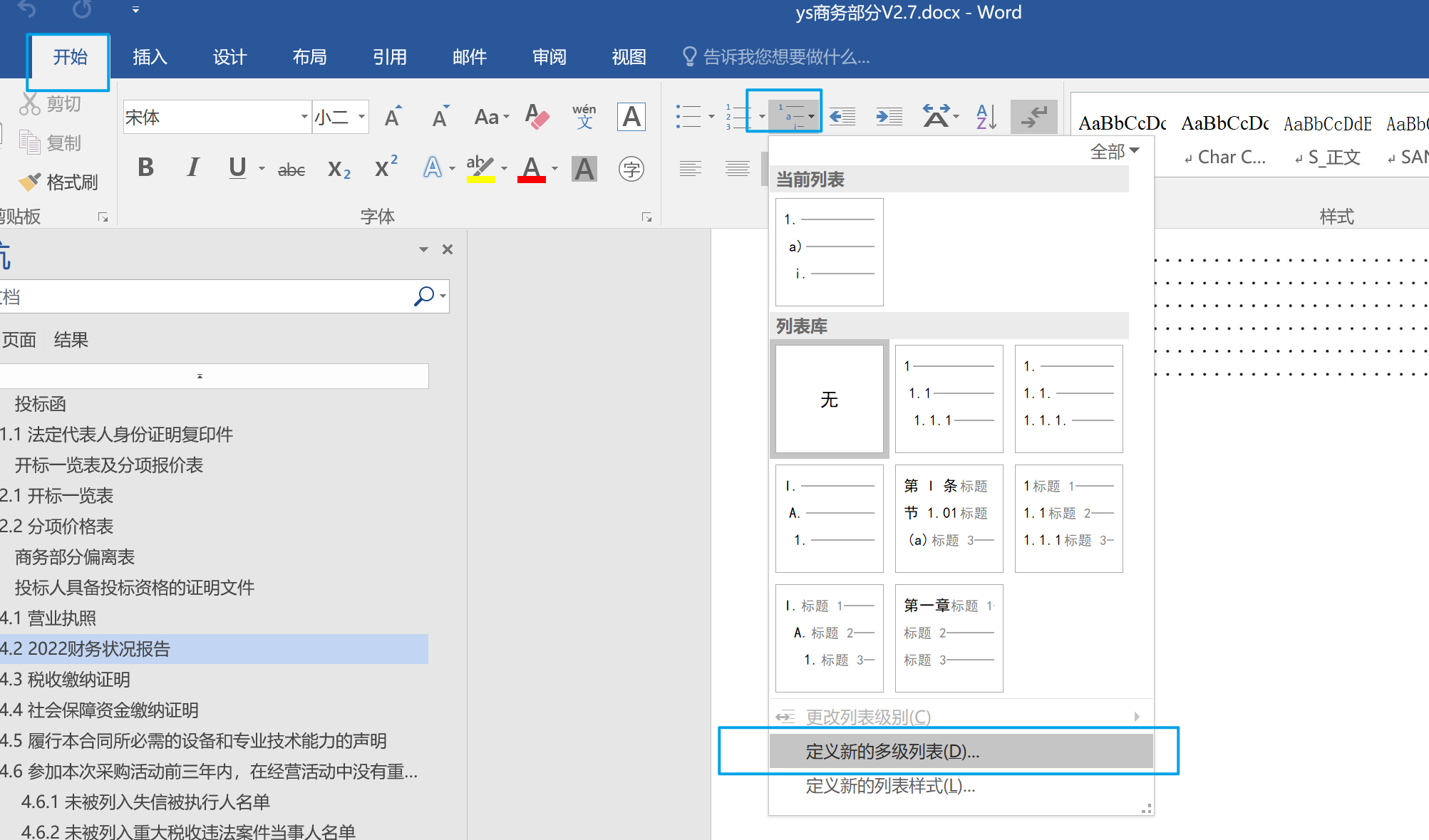Toggle superscript formatting

coord(386,168)
